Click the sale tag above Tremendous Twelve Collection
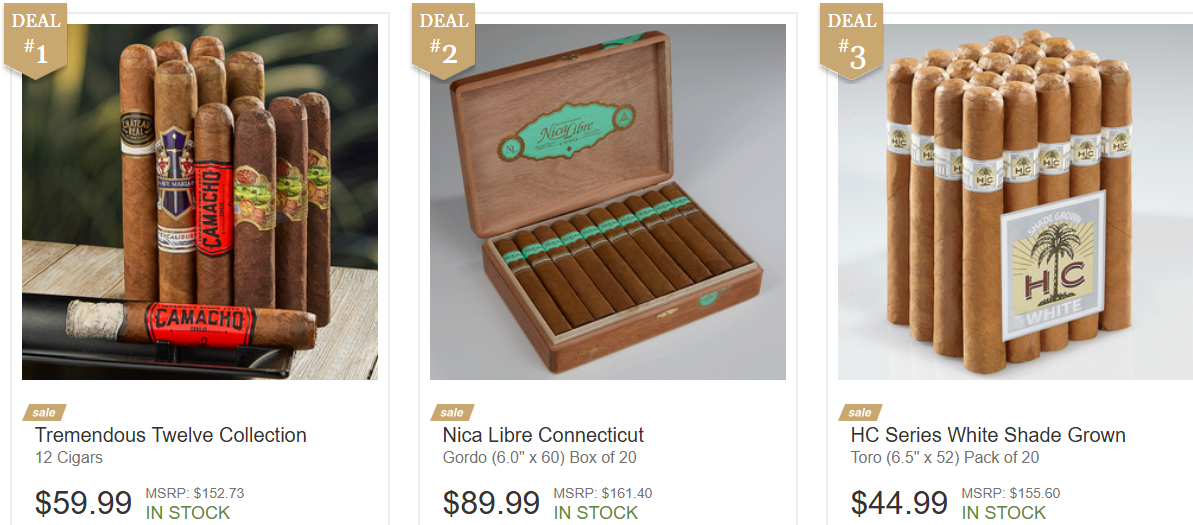This screenshot has width=1193, height=525. pos(44,412)
